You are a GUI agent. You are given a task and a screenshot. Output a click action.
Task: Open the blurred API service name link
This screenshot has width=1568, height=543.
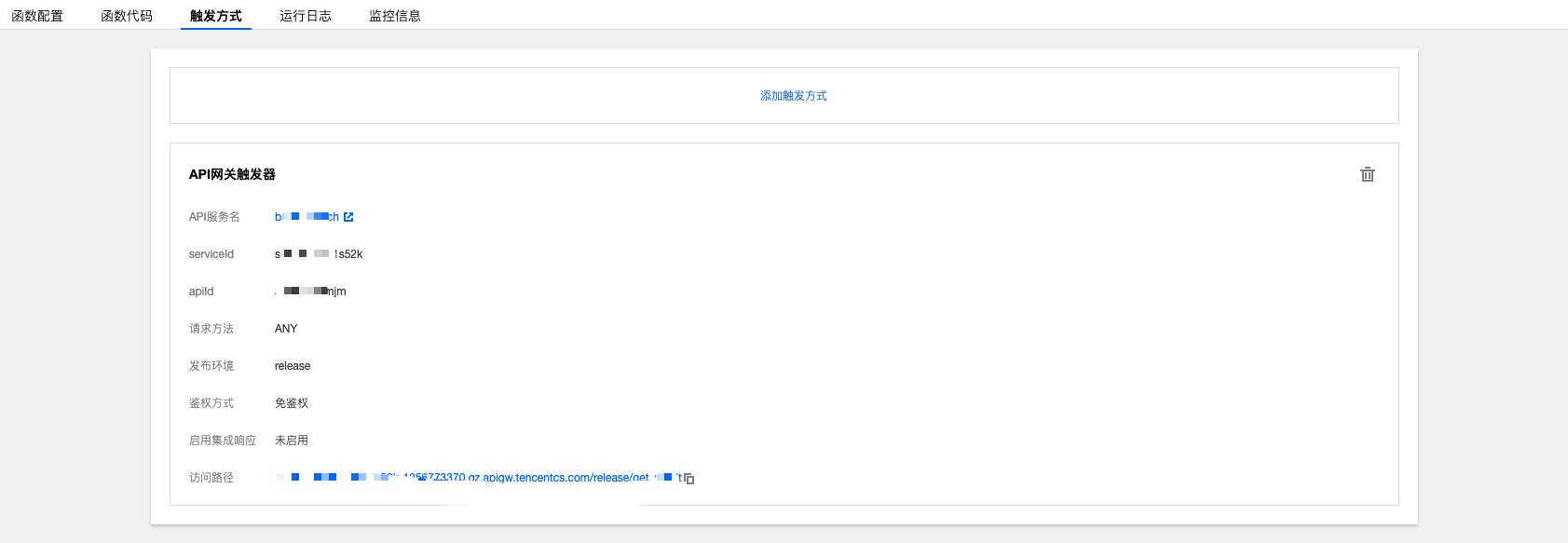point(307,217)
